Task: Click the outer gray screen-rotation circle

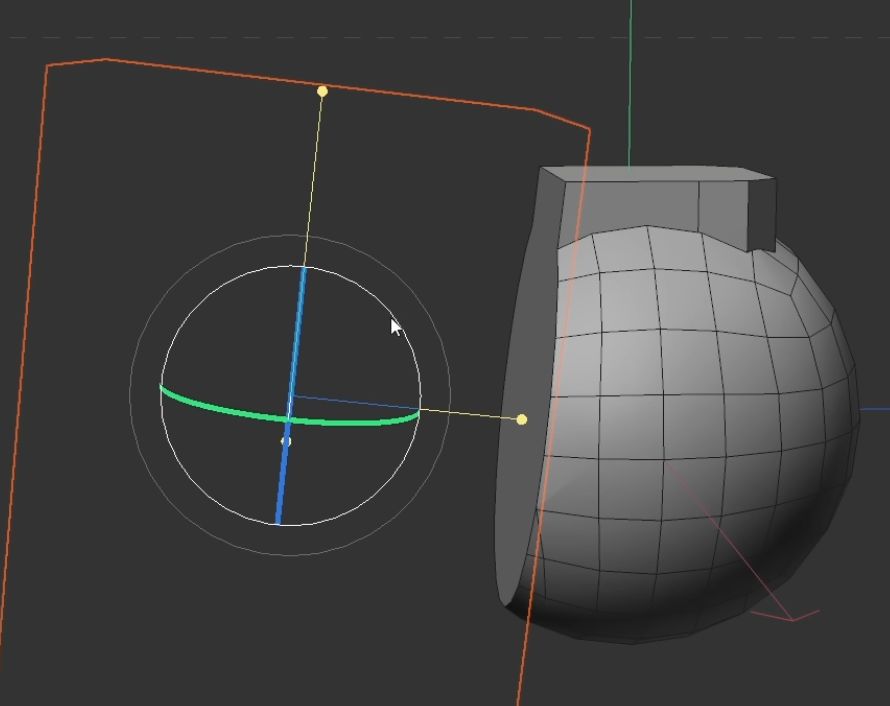Action: 130,394
